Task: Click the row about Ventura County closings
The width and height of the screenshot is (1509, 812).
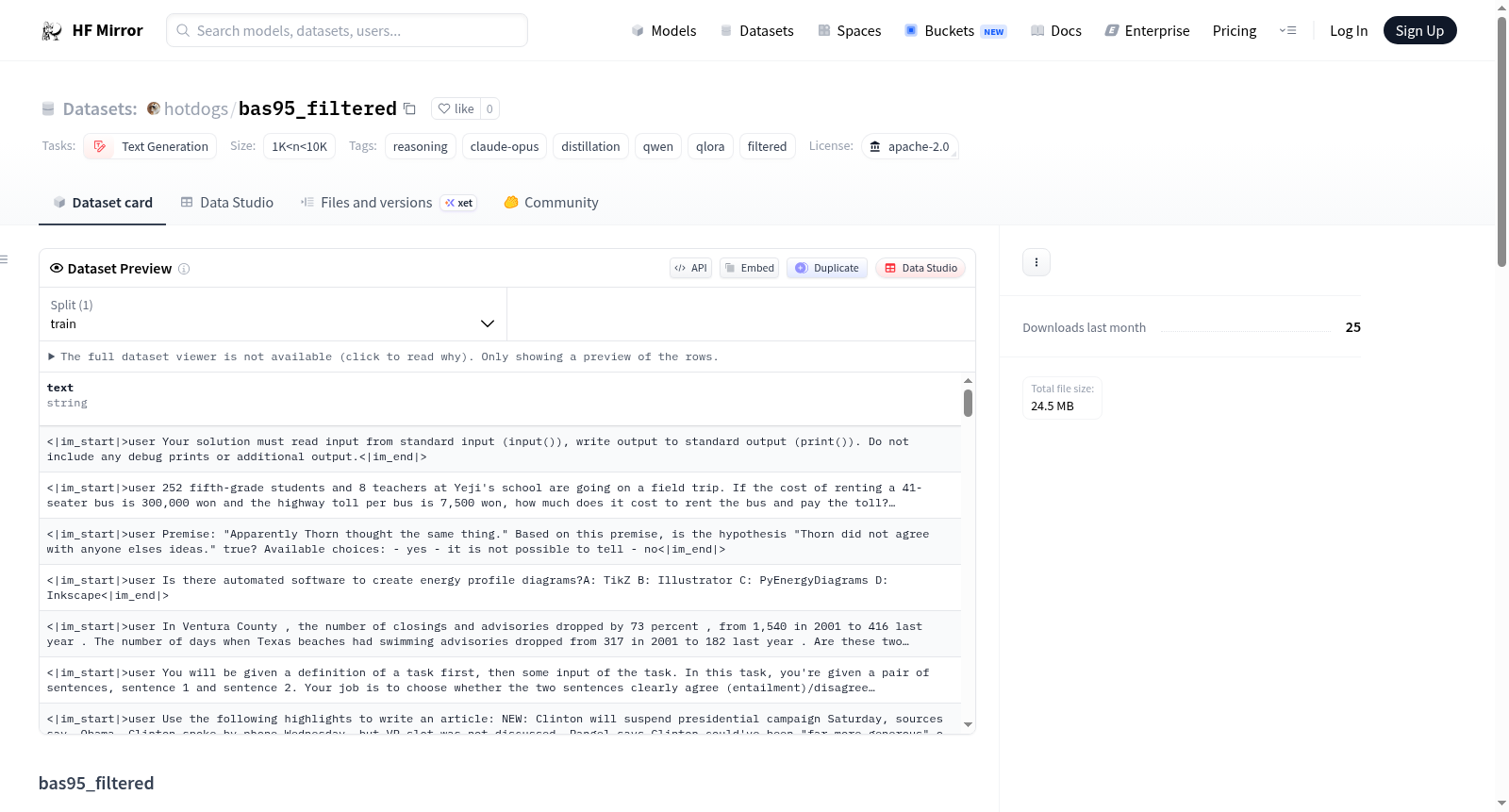Action: tap(500, 634)
